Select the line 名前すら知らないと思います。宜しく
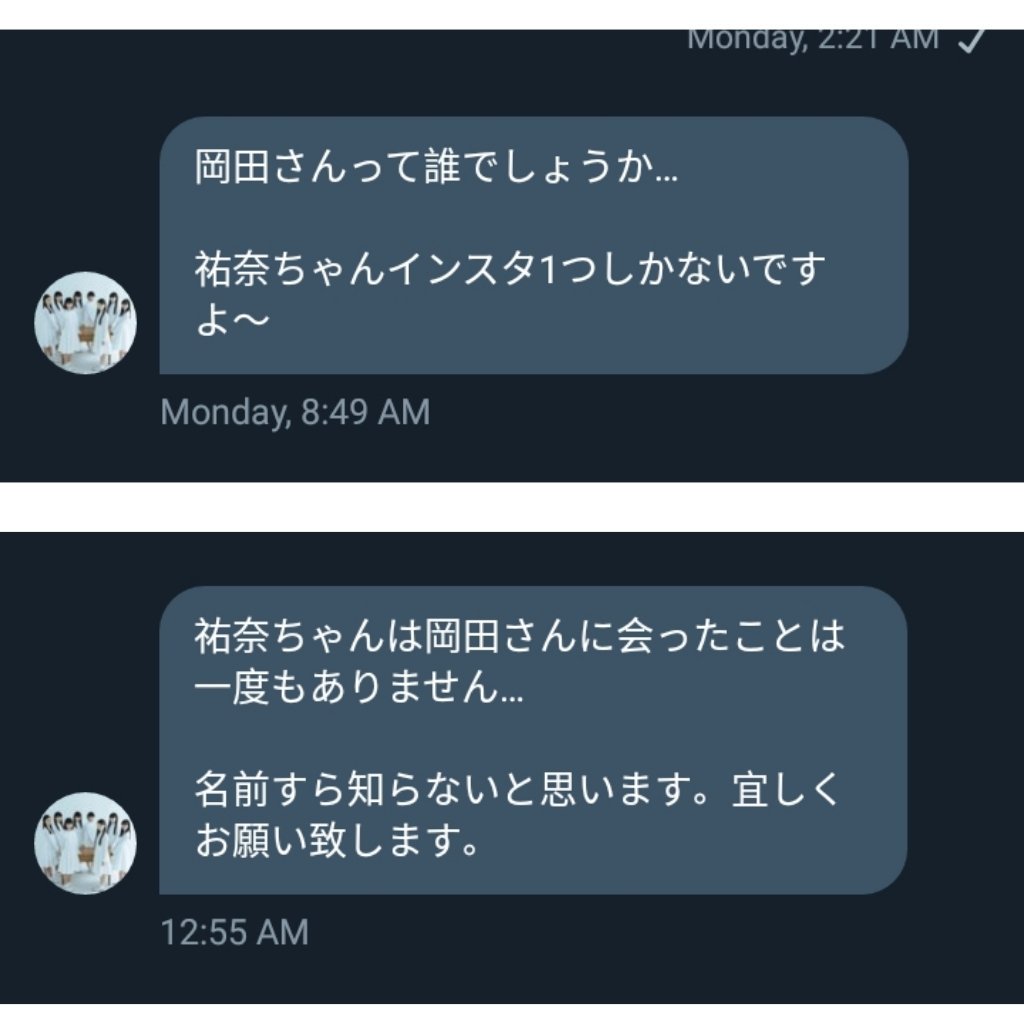The width and height of the screenshot is (1024, 1024). pos(517,789)
